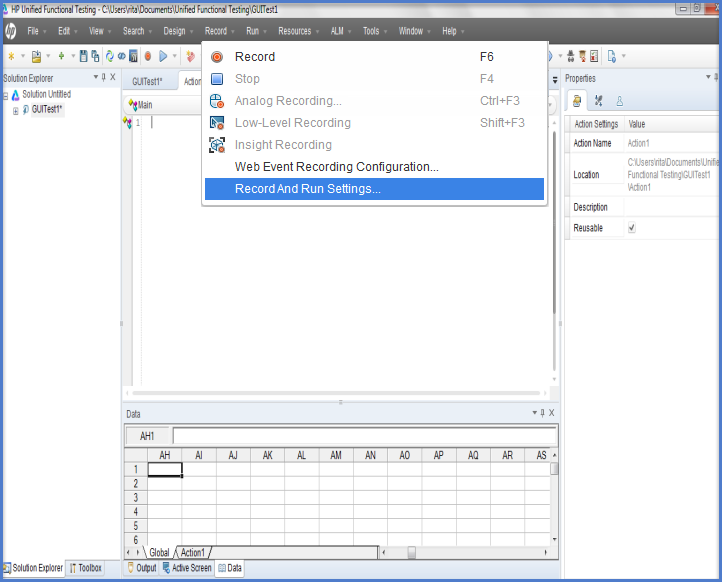This screenshot has height=582, width=722.
Task: Click the Open folder toolbar icon
Action: coord(36,56)
